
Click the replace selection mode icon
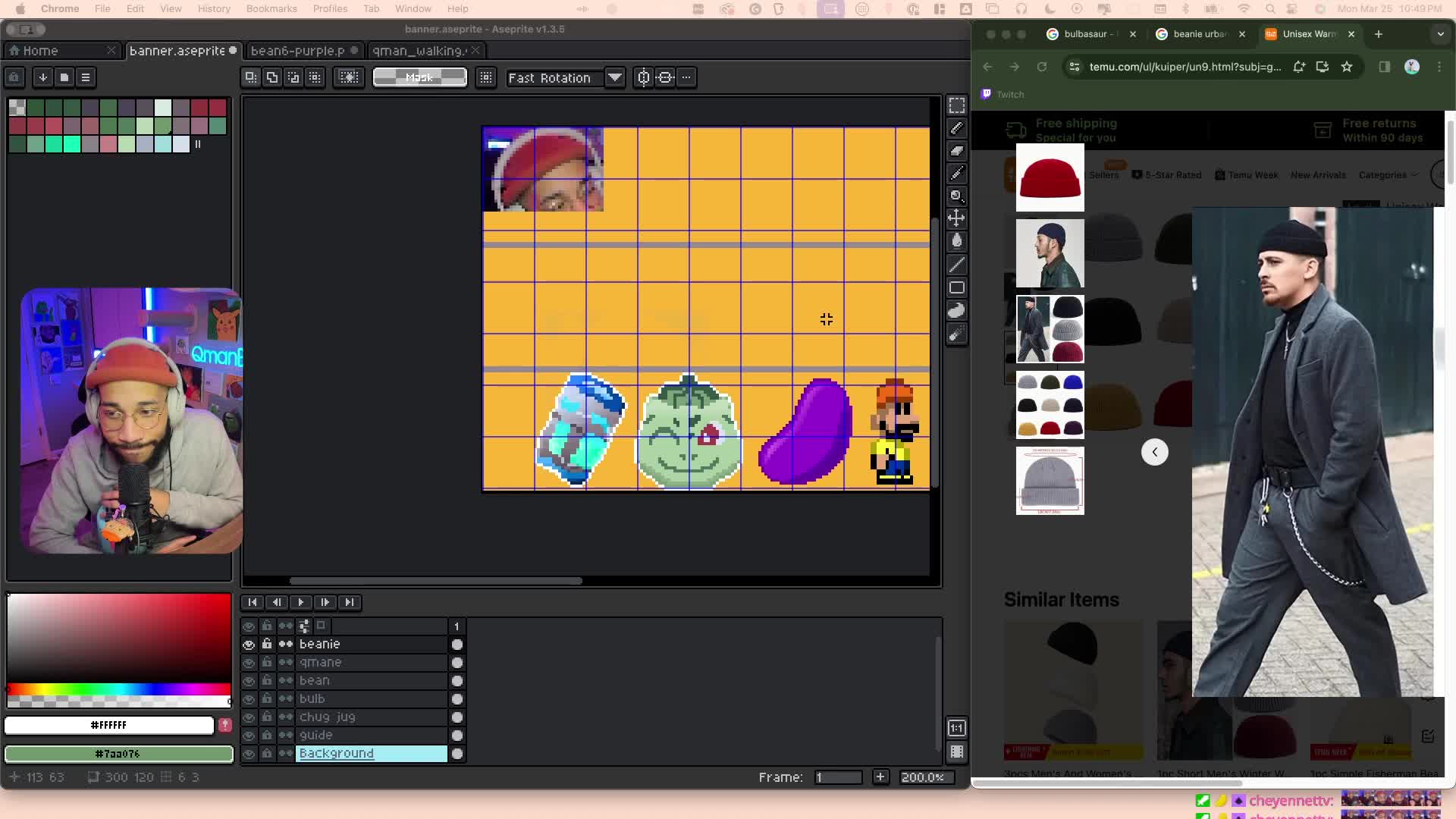pyautogui.click(x=251, y=77)
